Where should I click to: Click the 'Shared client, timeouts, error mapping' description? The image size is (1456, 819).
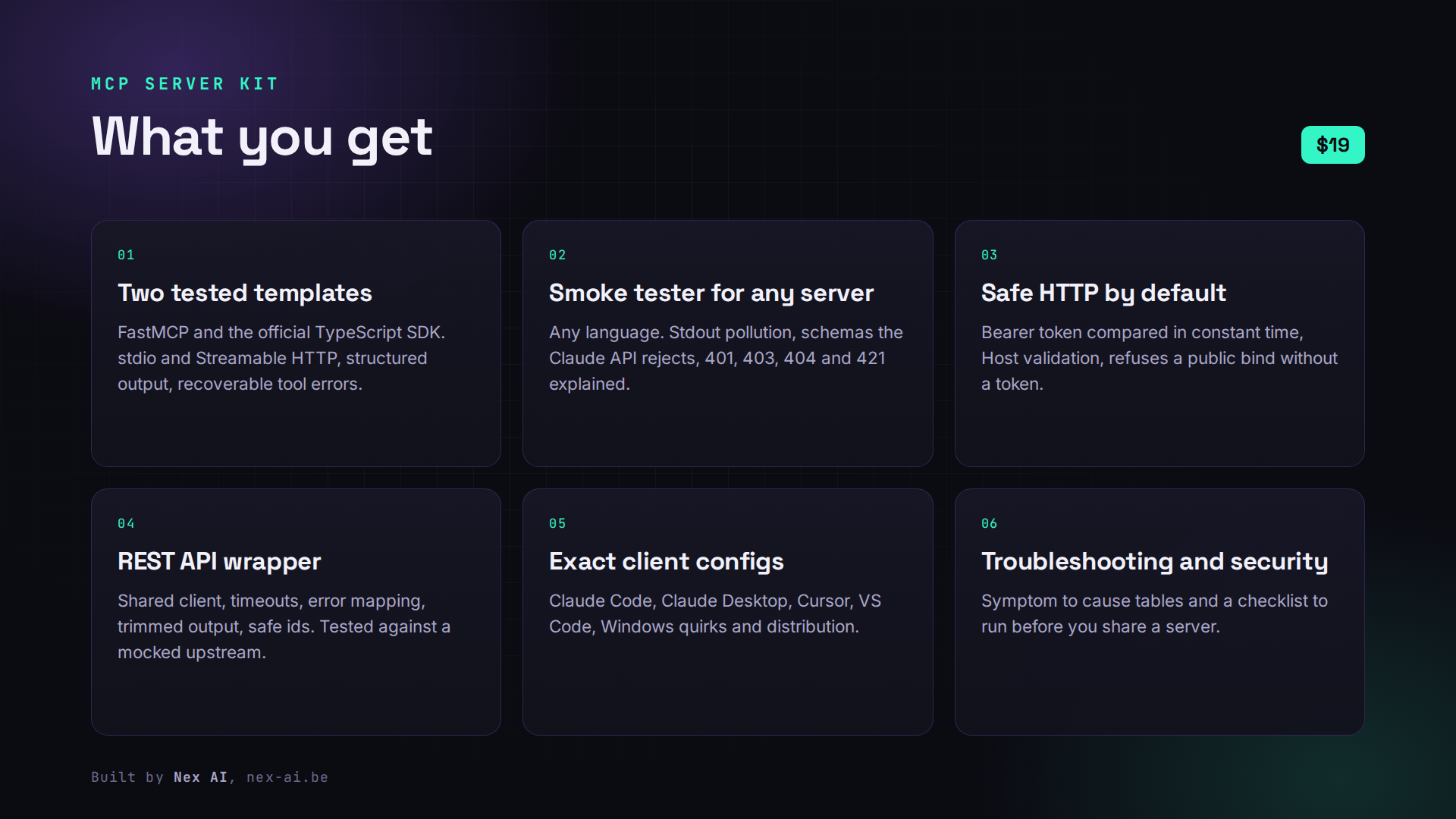point(284,626)
